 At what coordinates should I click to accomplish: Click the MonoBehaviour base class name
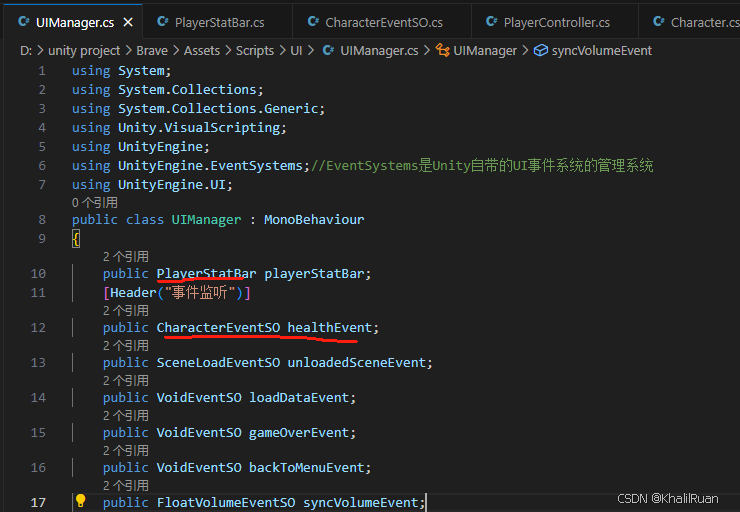coord(314,219)
